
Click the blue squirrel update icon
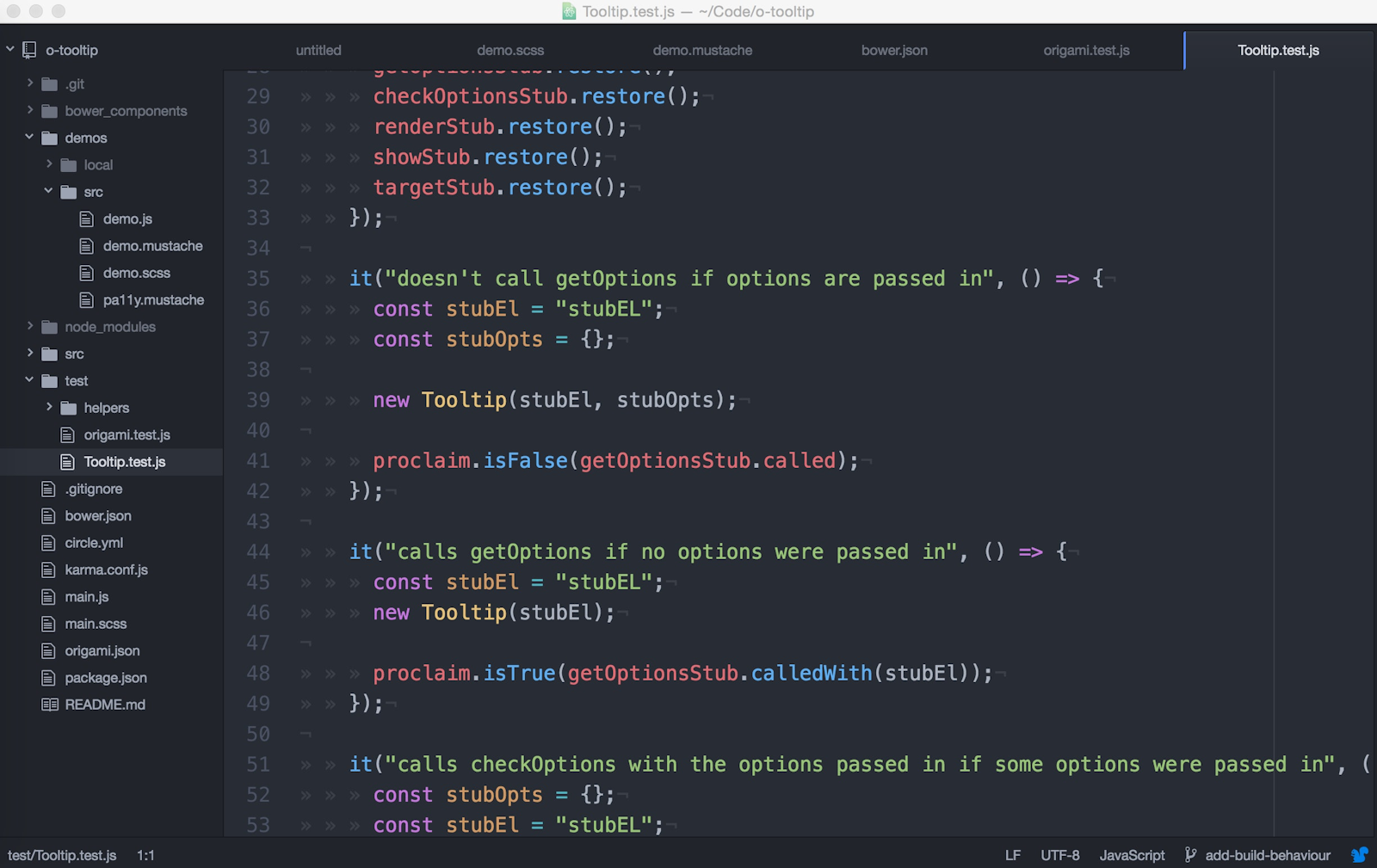tap(1359, 855)
